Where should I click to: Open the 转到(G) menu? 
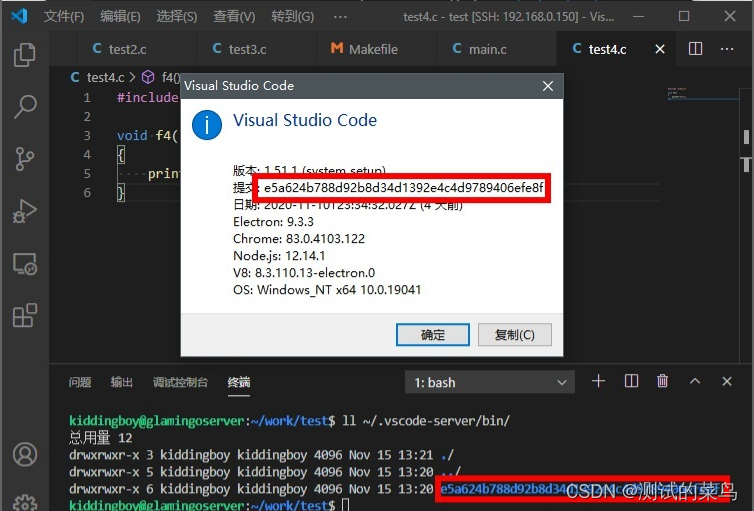coord(292,16)
